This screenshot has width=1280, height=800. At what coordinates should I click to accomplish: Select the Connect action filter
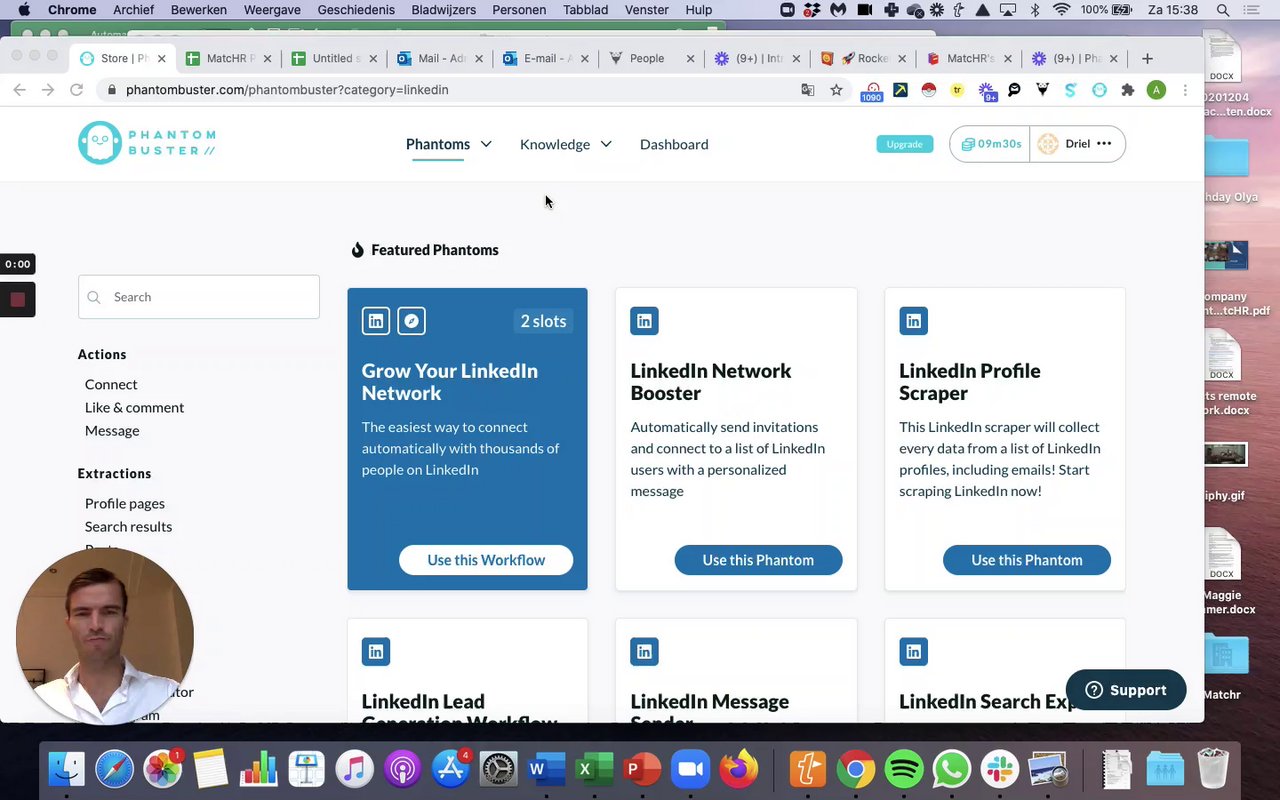pyautogui.click(x=111, y=384)
